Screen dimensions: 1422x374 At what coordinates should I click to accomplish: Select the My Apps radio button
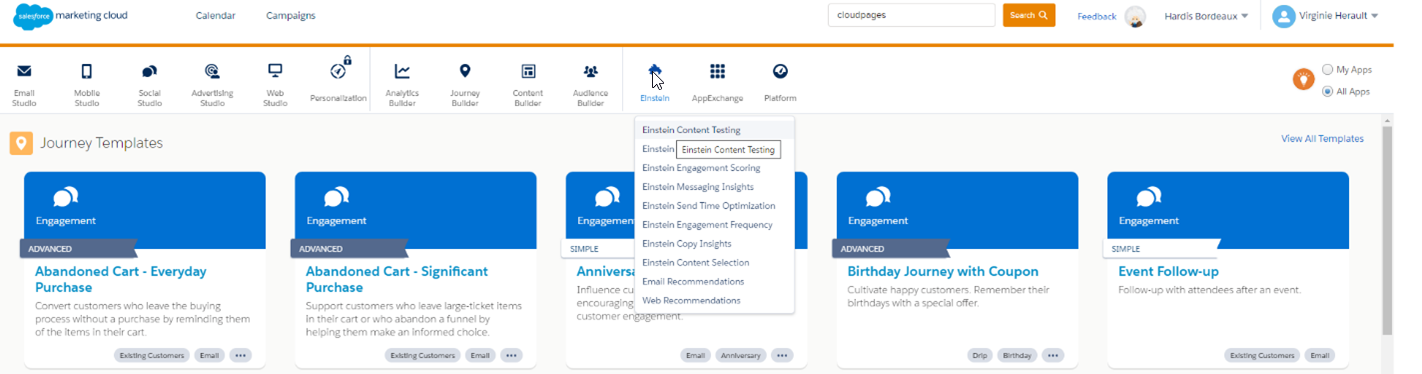click(x=1328, y=70)
